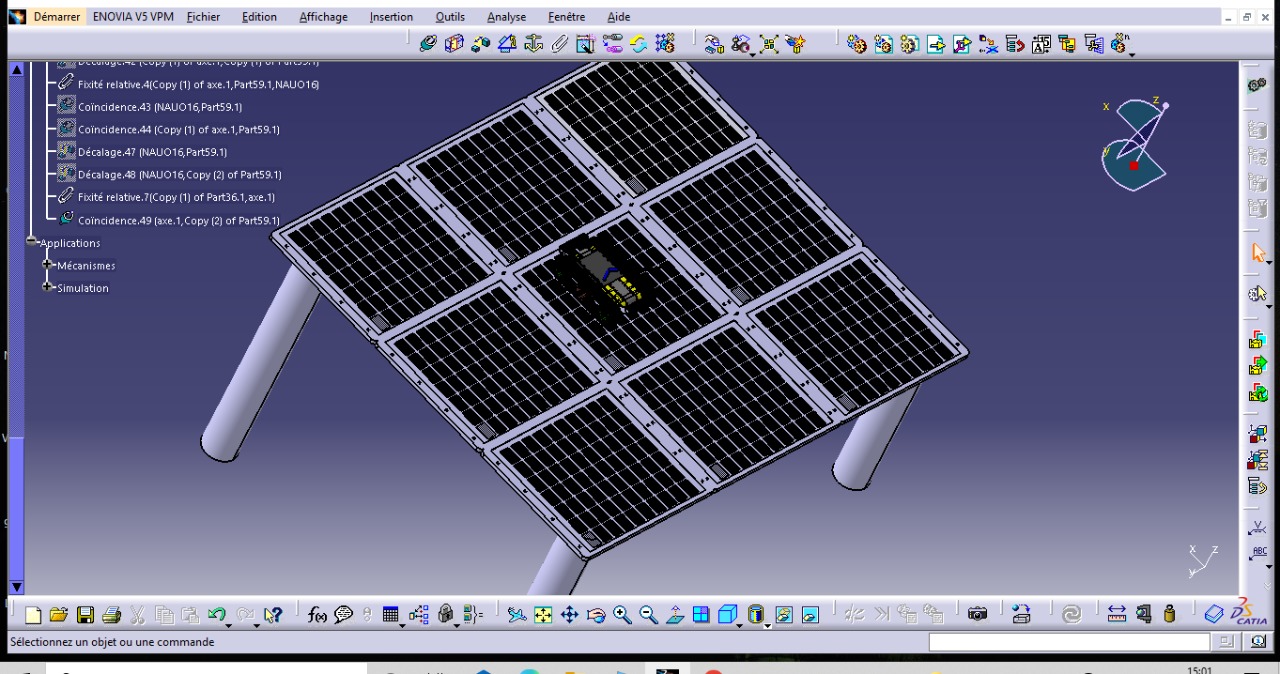Select Coïncidence.49 constraint in tree
This screenshot has width=1280, height=674.
point(179,220)
